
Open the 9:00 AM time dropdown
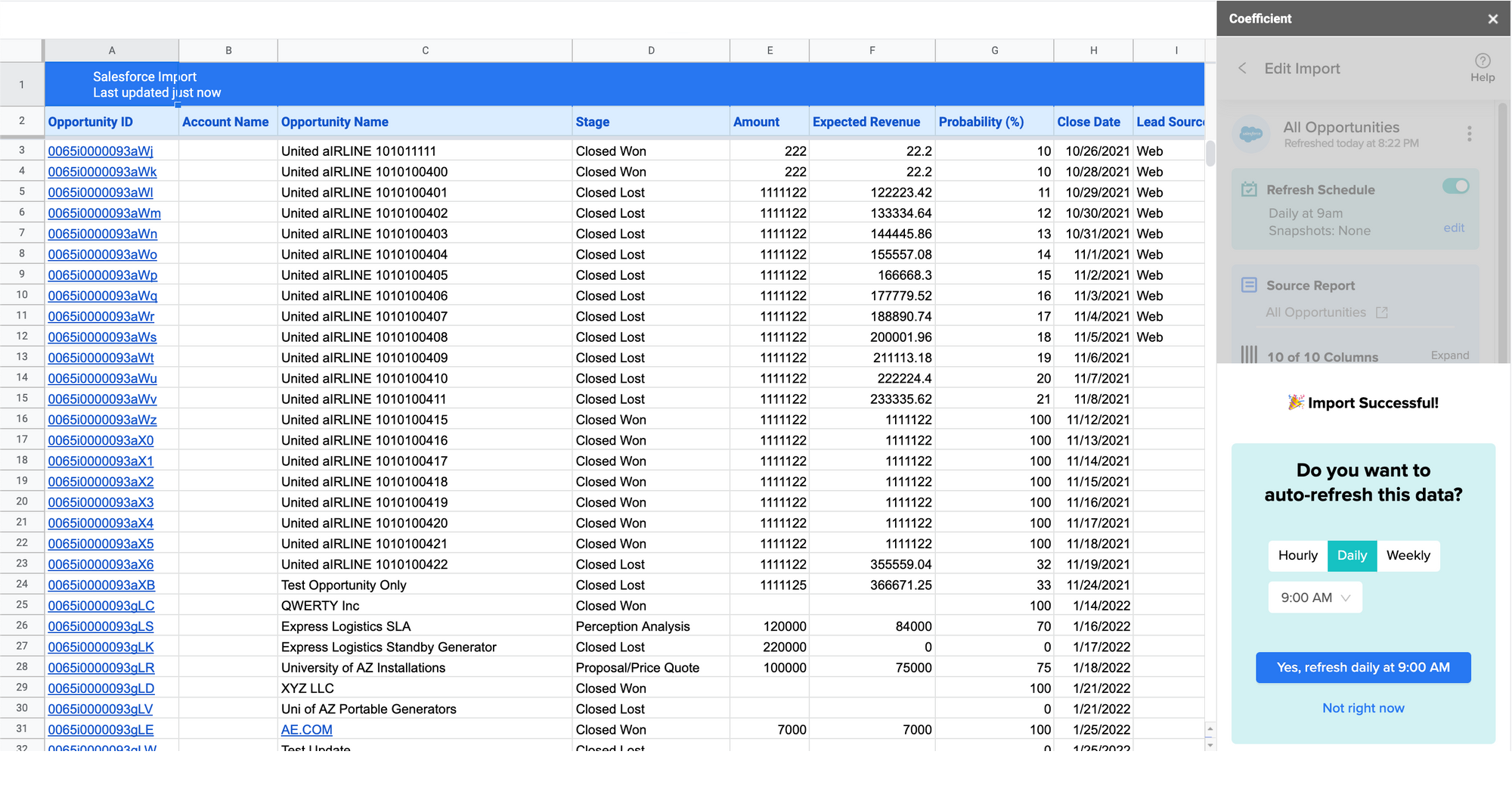1315,597
